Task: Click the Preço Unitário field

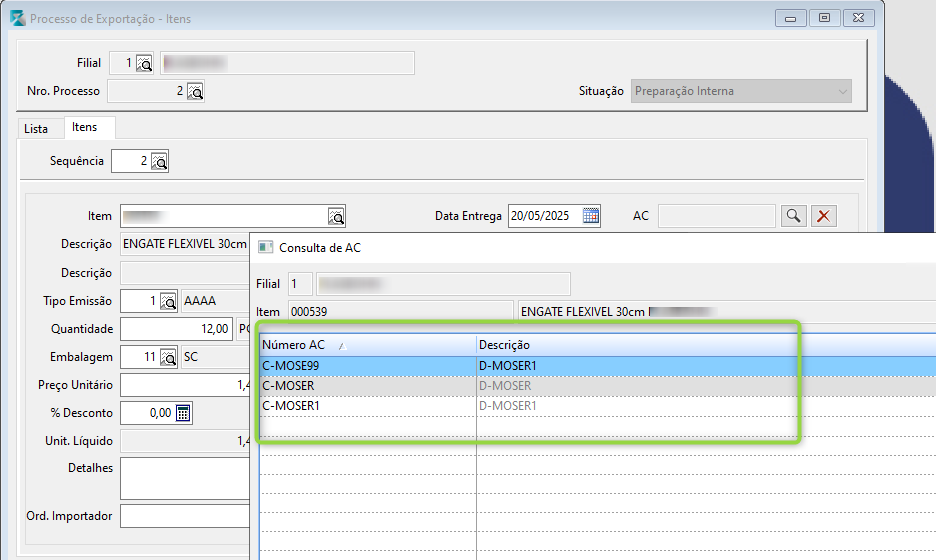Action: [x=185, y=385]
